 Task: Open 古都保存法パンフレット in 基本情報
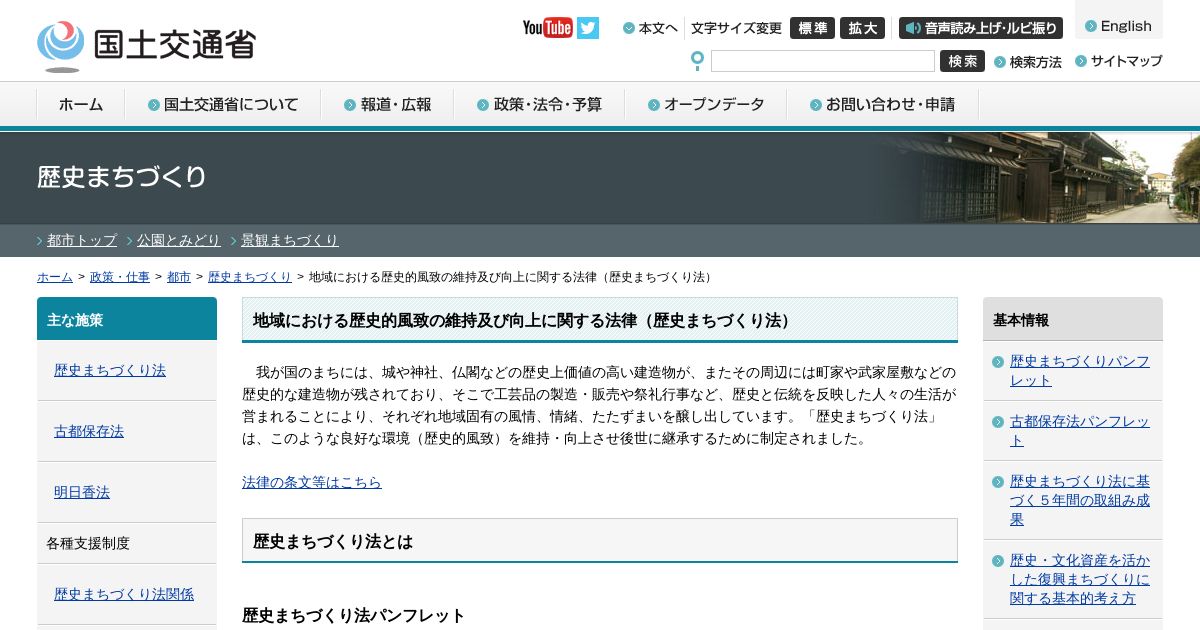coord(1080,431)
